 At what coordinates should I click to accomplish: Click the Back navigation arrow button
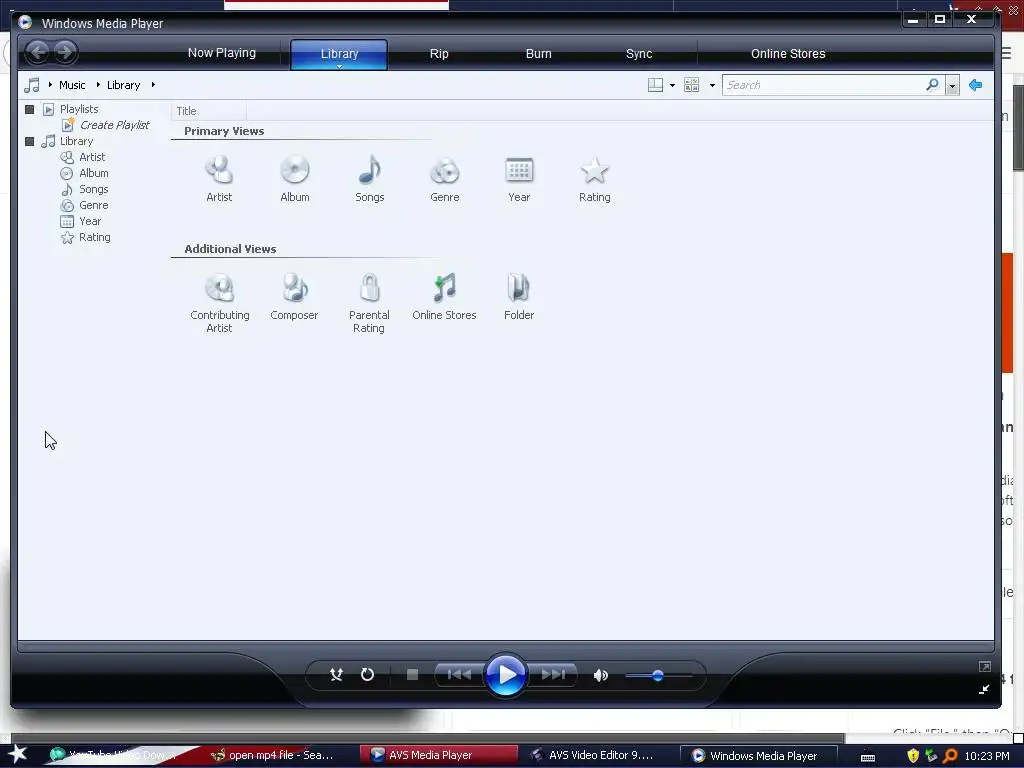(x=38, y=52)
